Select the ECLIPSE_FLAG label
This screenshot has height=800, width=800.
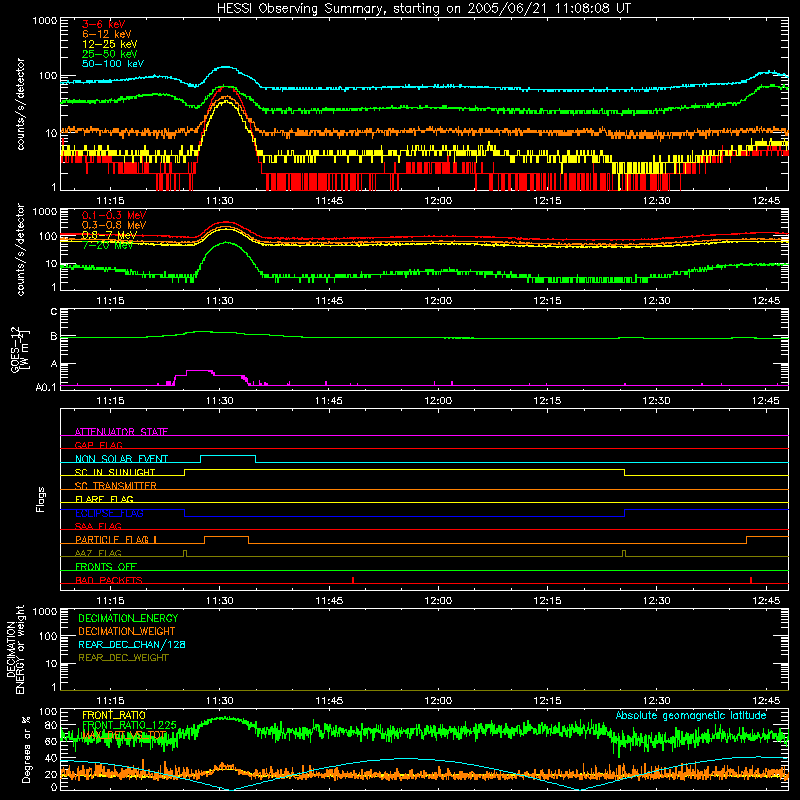pyautogui.click(x=109, y=513)
